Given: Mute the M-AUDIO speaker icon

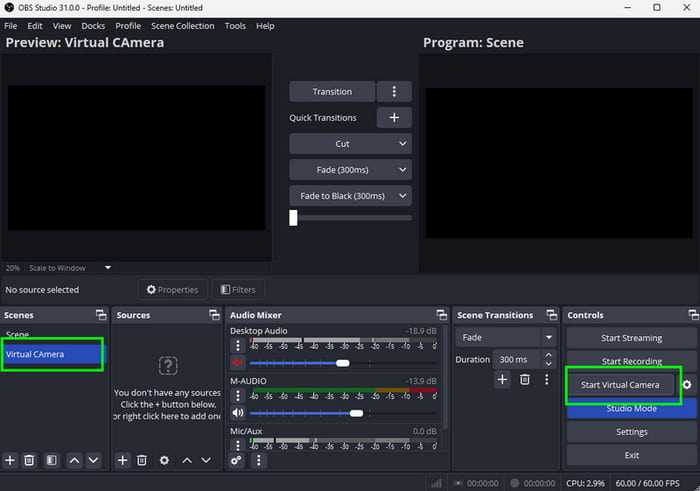Looking at the screenshot, I should click(x=238, y=412).
